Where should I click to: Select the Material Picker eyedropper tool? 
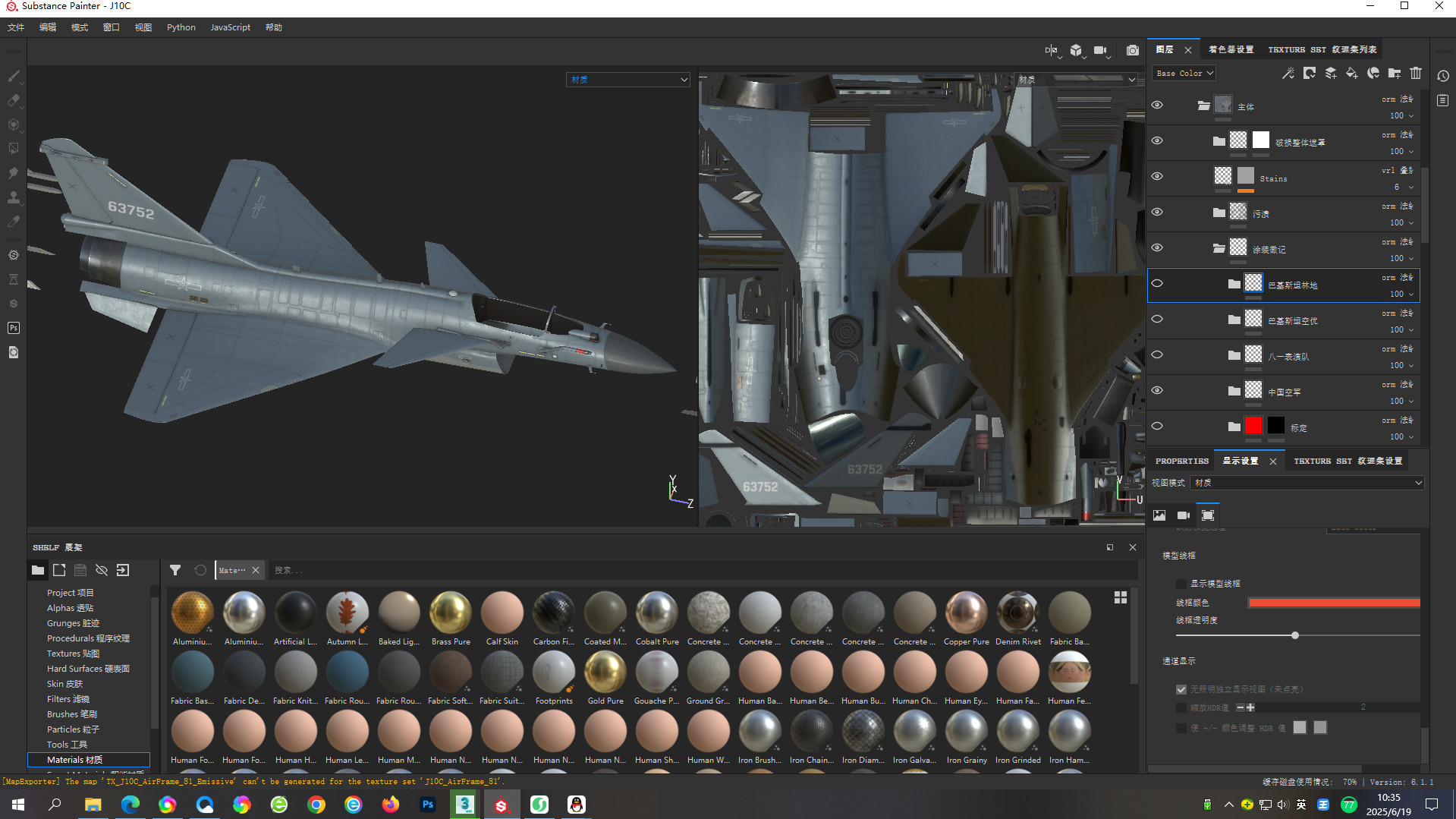coord(14,222)
